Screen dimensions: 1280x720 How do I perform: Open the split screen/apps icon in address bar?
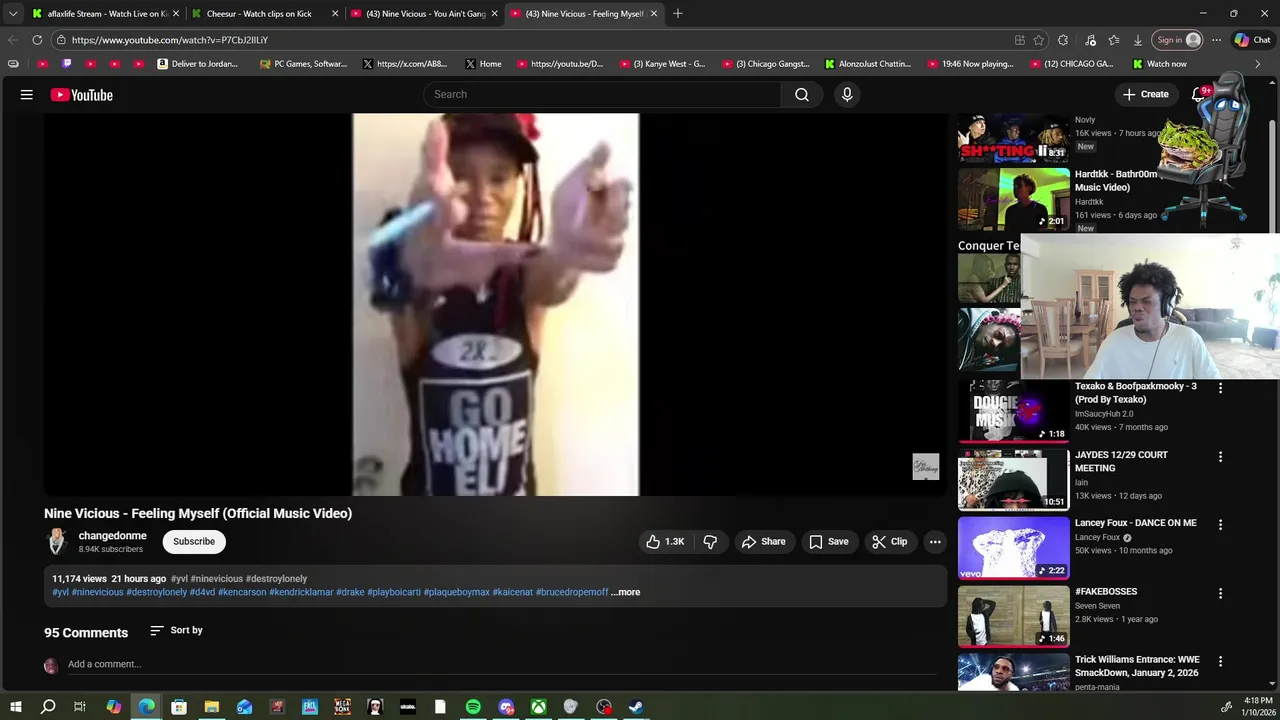tap(1019, 40)
